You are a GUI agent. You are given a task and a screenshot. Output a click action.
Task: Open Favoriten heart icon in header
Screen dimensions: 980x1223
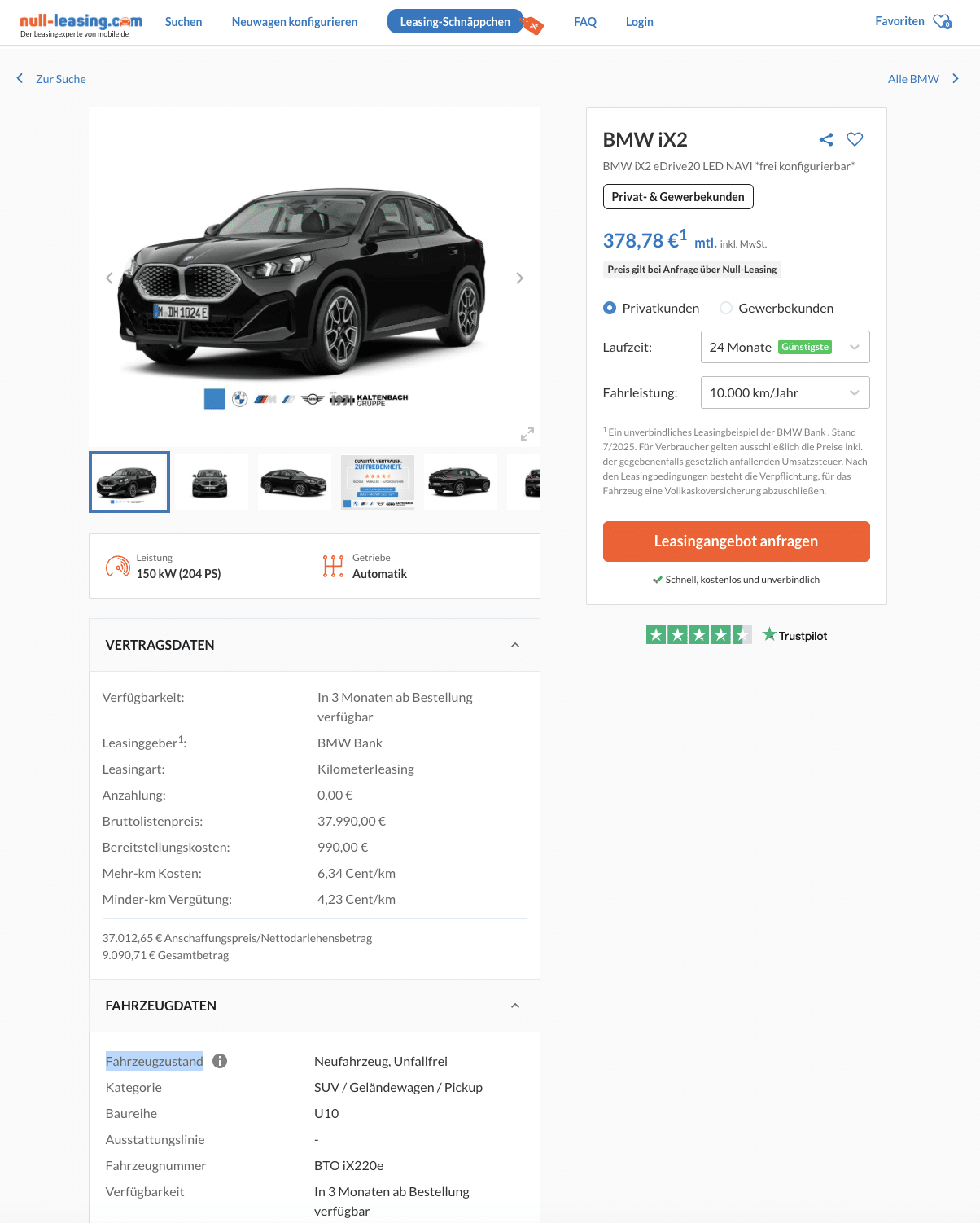(942, 22)
